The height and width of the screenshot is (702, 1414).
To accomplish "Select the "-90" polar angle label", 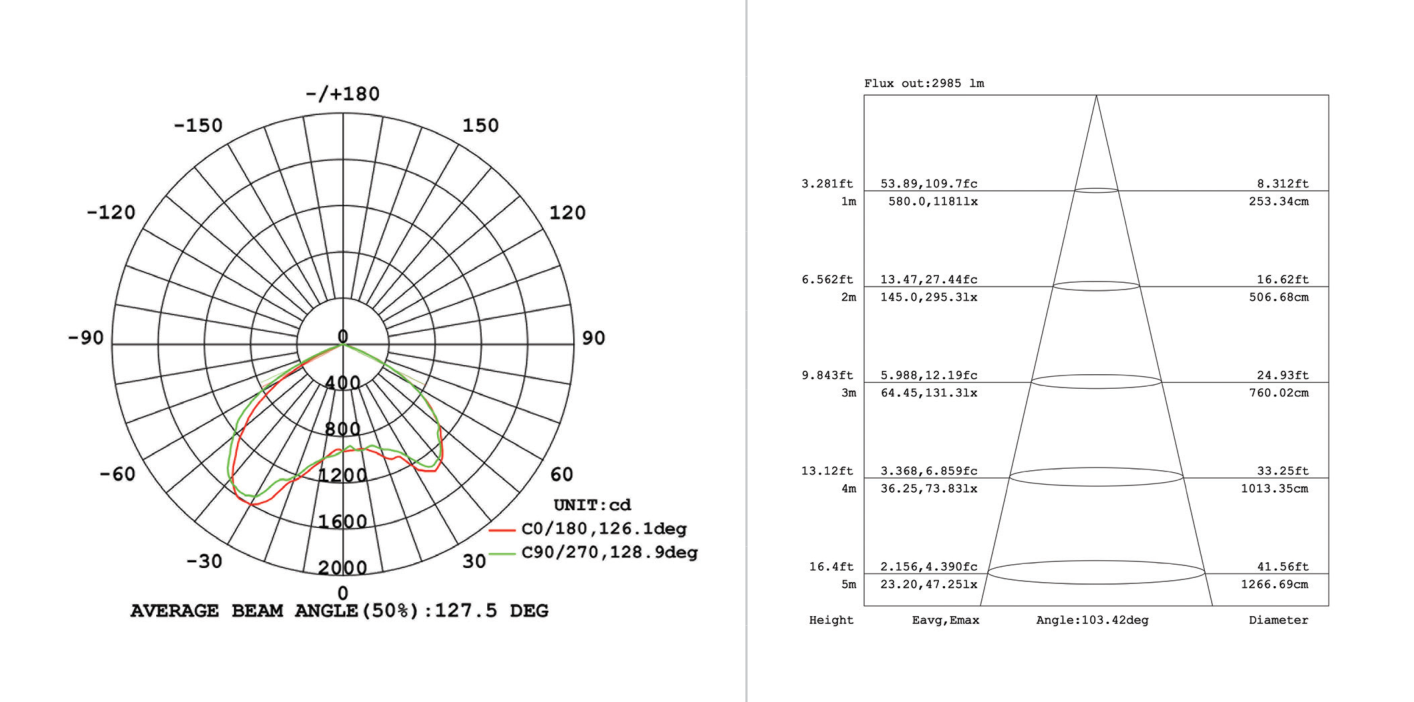I will [x=87, y=338].
